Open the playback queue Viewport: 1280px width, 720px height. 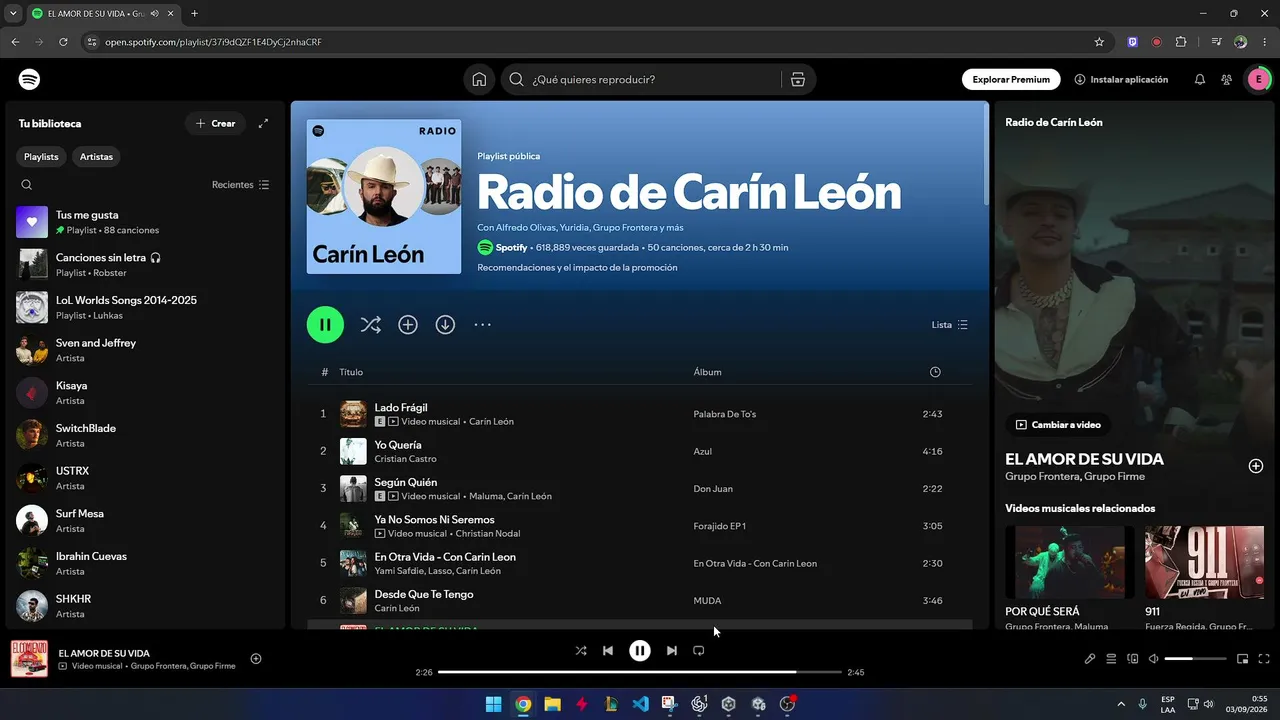click(x=1111, y=659)
